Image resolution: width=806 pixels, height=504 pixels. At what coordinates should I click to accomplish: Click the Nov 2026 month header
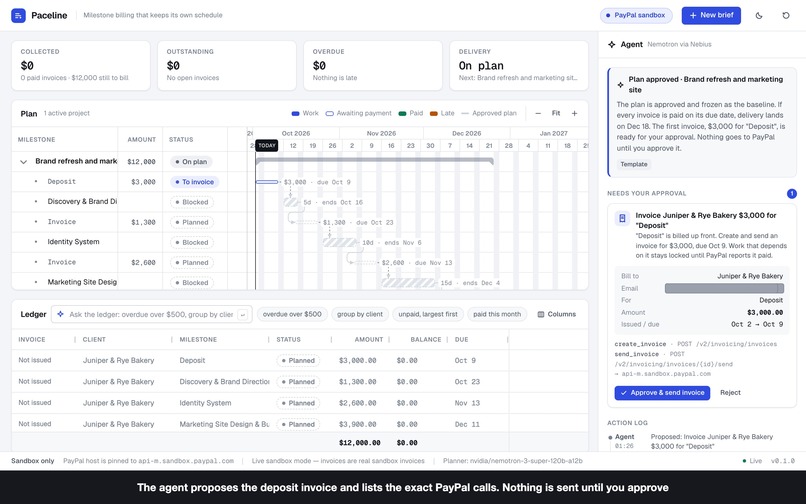381,133
